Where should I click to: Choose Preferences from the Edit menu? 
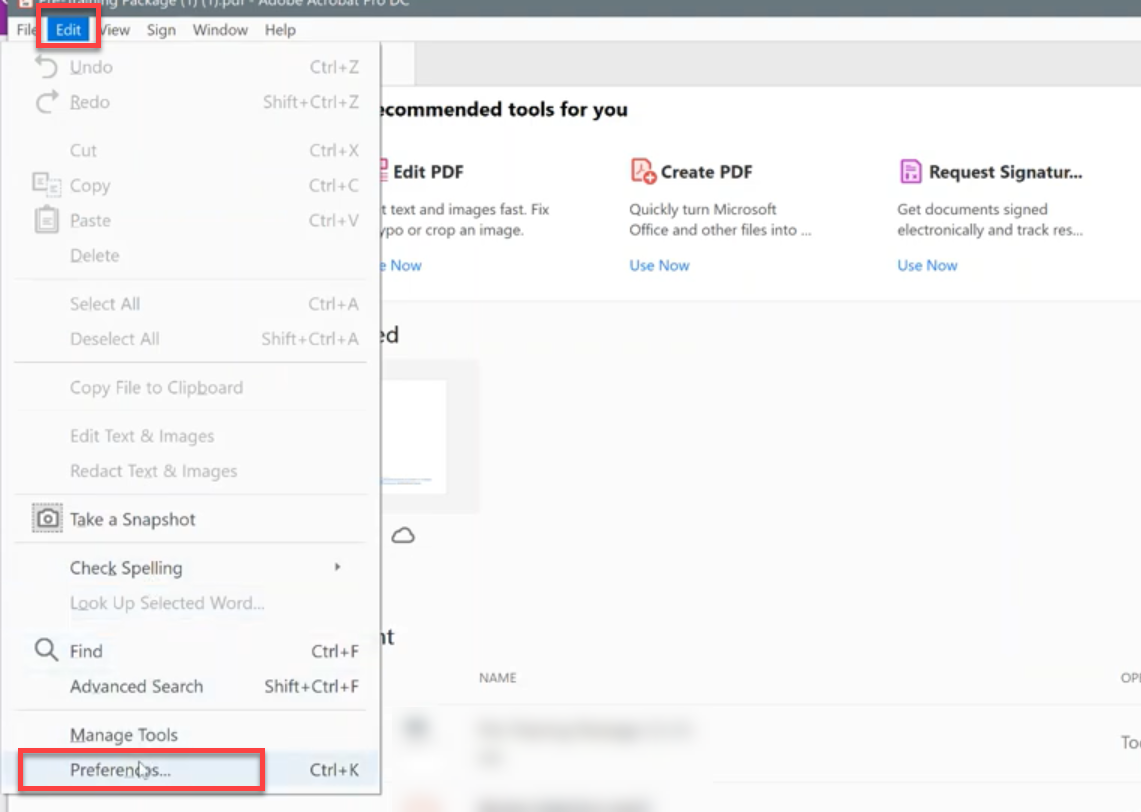191,770
